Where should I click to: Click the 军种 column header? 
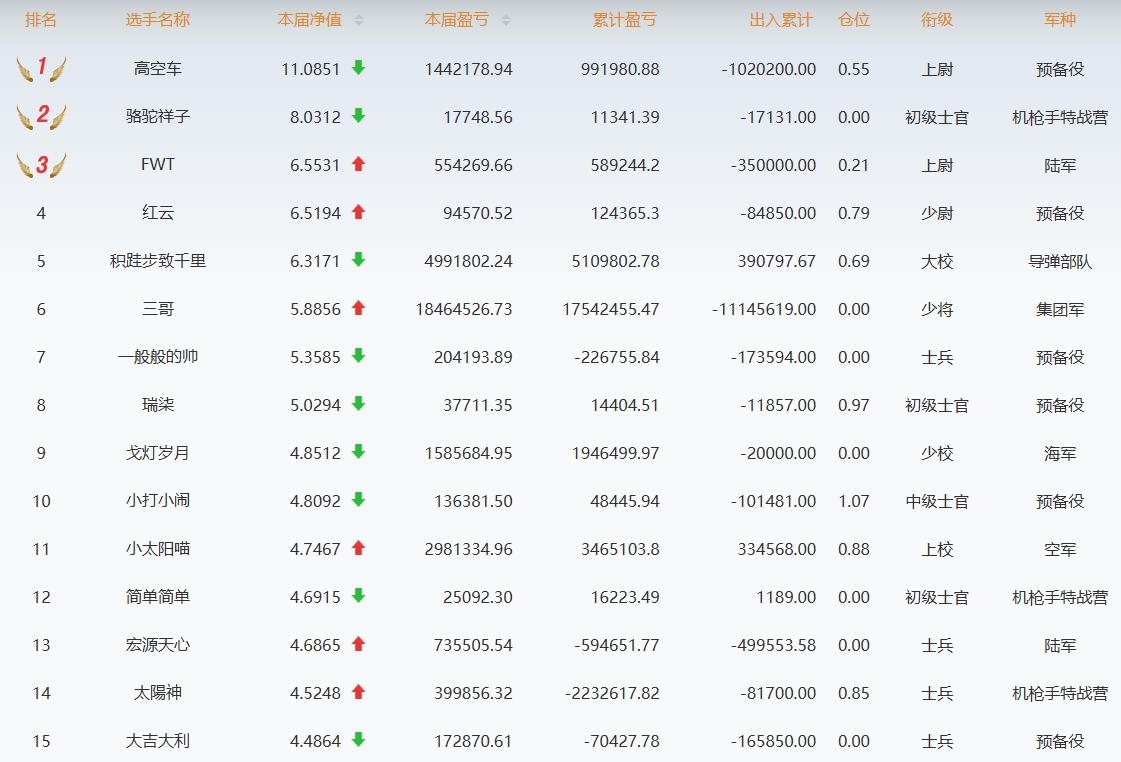tap(1059, 20)
